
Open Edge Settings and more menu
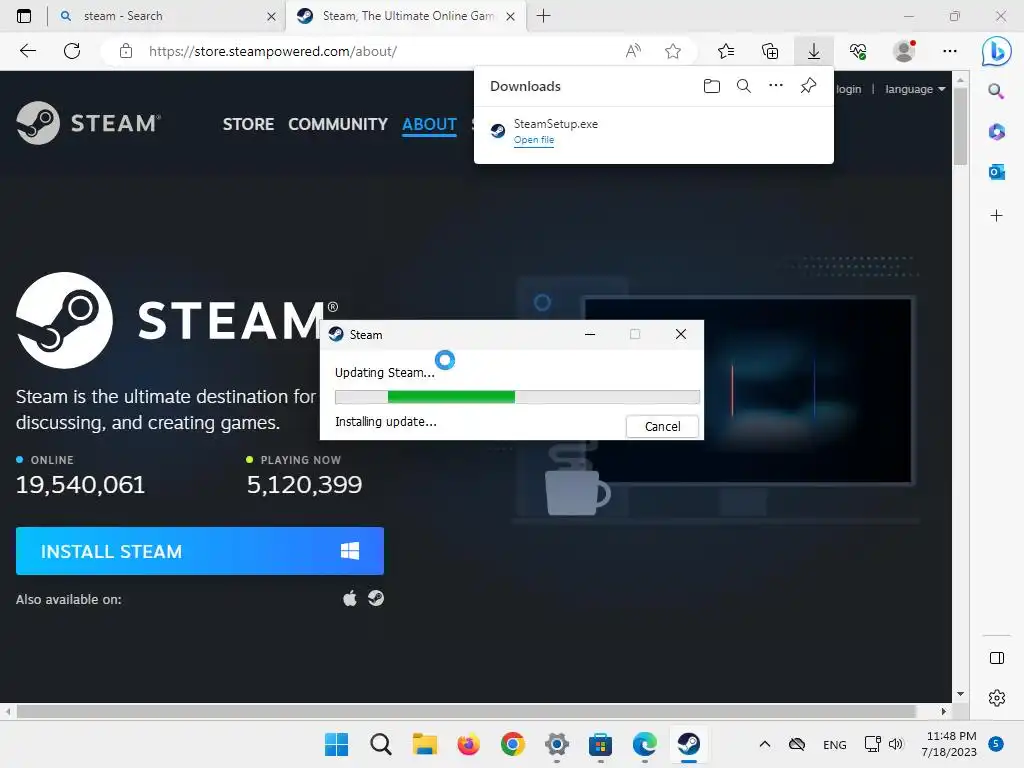click(x=950, y=51)
